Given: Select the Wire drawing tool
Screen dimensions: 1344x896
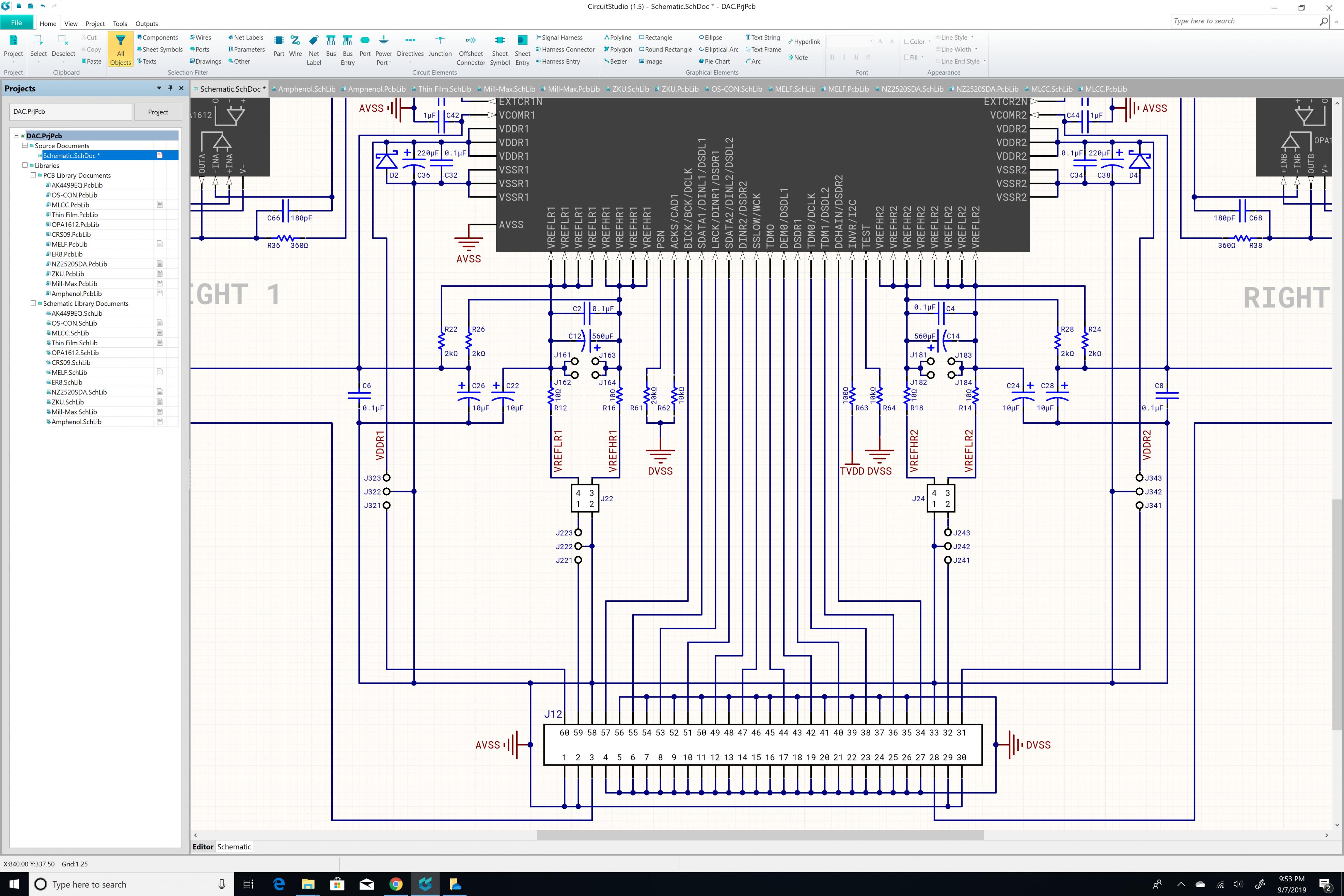Looking at the screenshot, I should (295, 46).
